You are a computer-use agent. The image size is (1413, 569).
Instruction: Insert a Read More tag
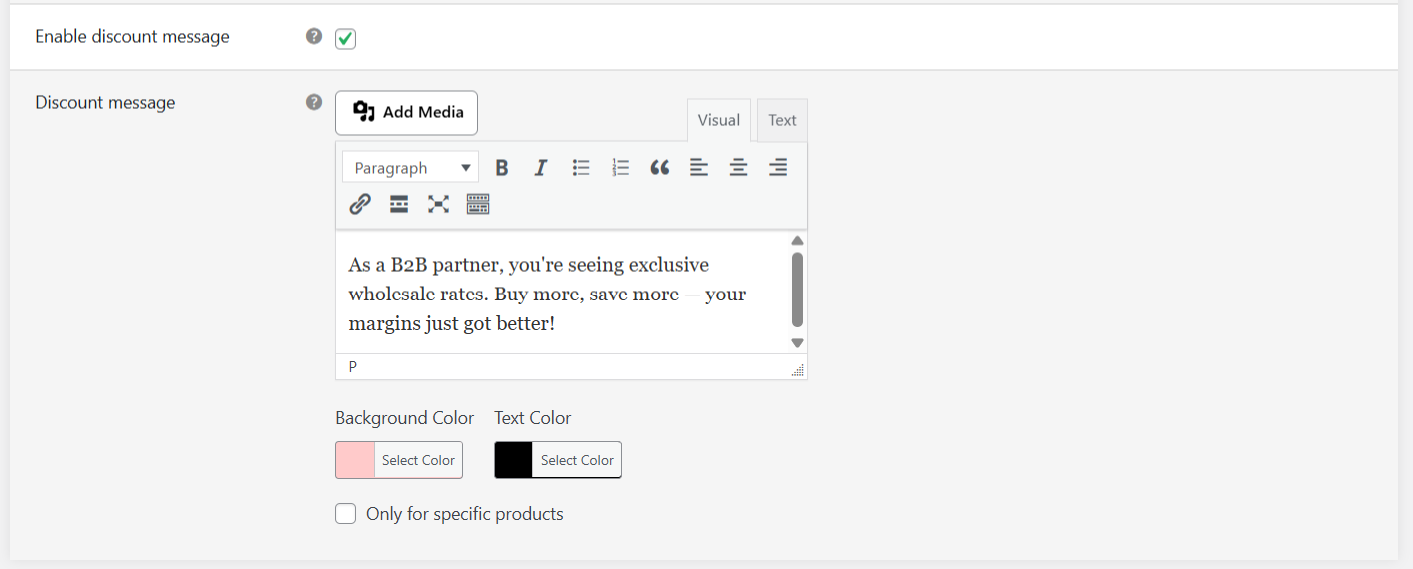399,205
